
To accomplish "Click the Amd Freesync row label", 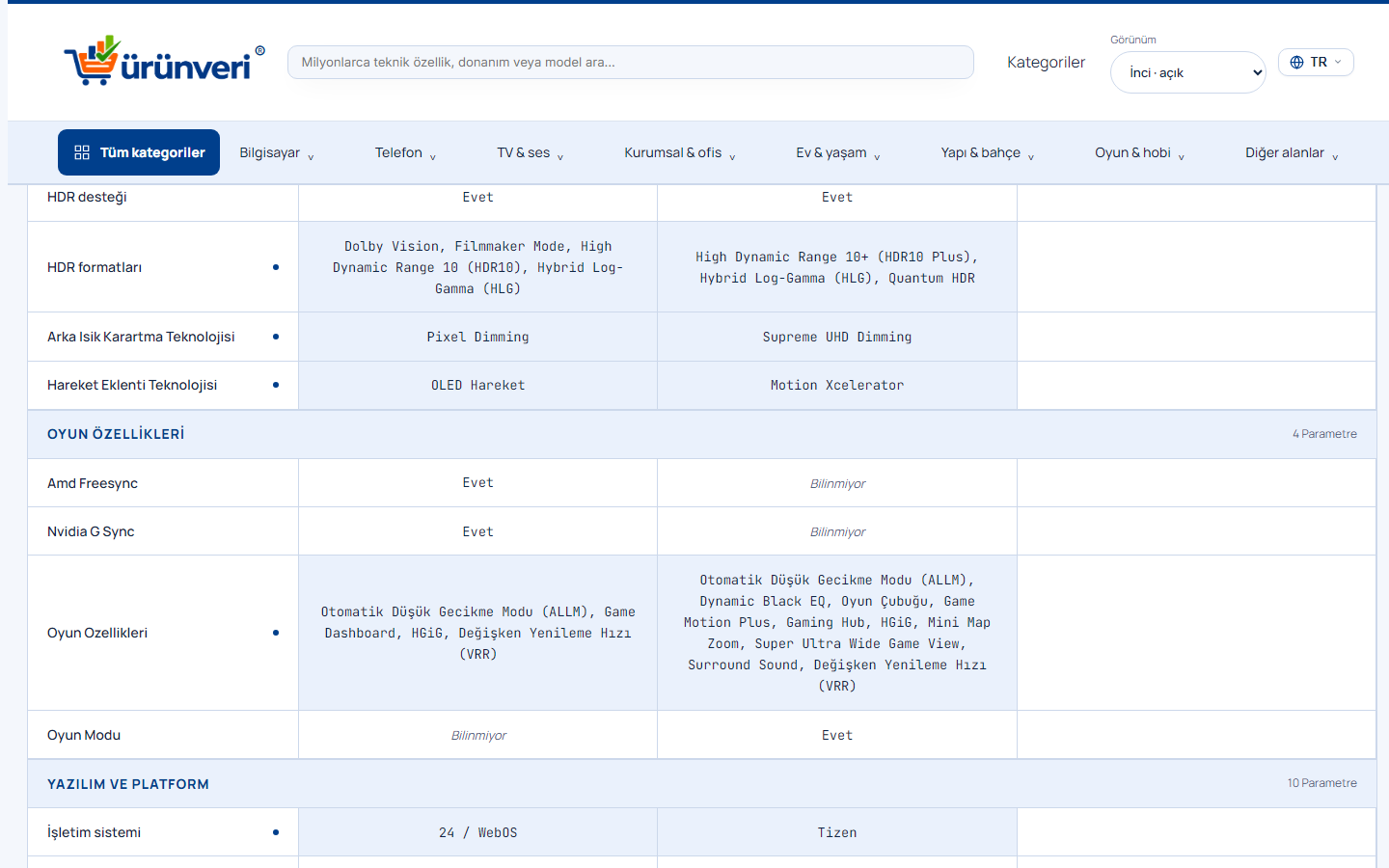I will tap(93, 483).
